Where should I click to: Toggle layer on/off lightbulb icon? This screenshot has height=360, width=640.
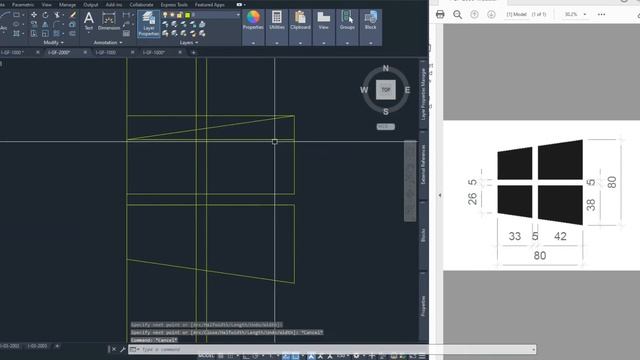tap(165, 15)
